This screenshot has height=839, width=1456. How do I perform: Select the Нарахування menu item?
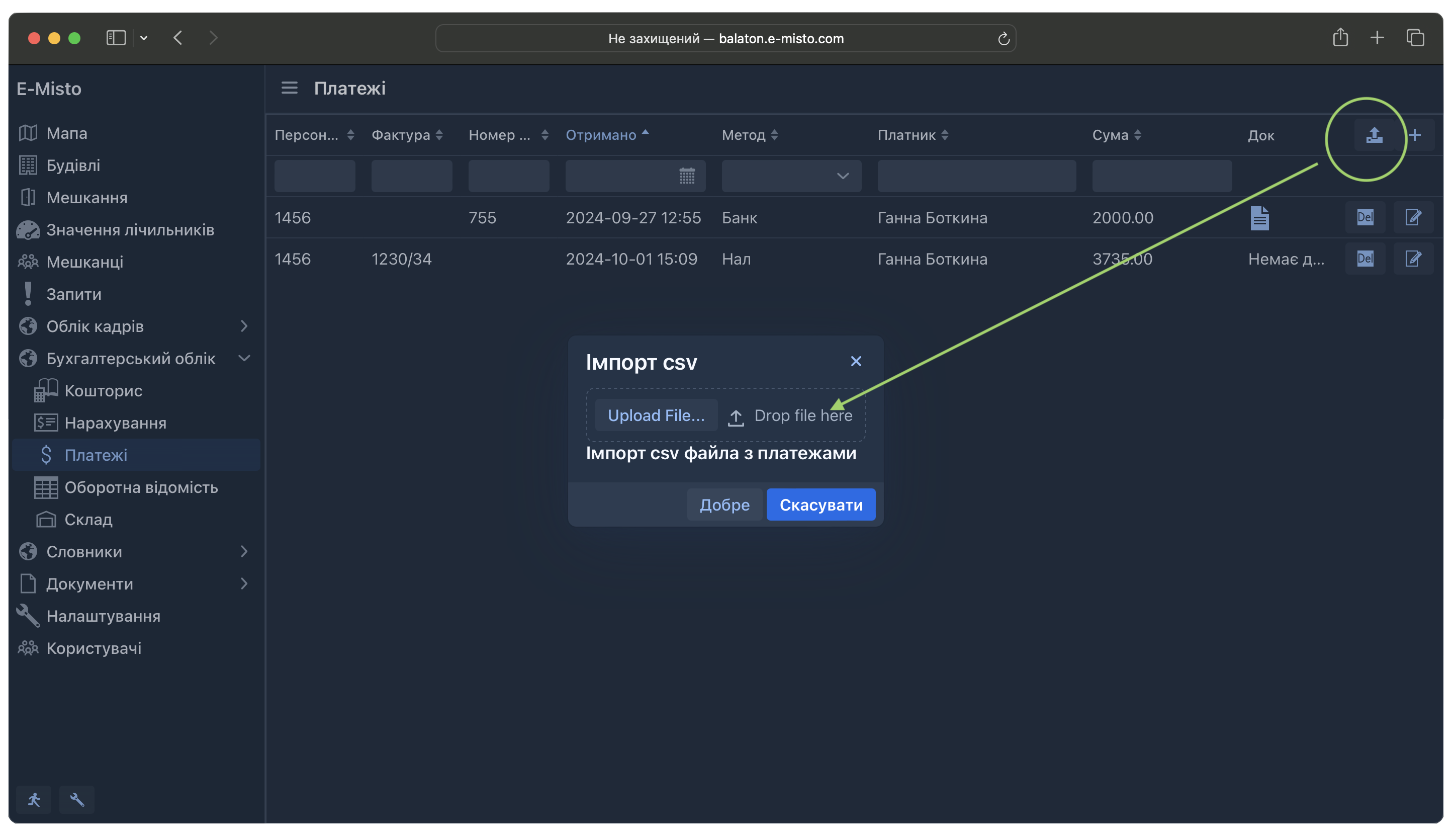(x=115, y=422)
